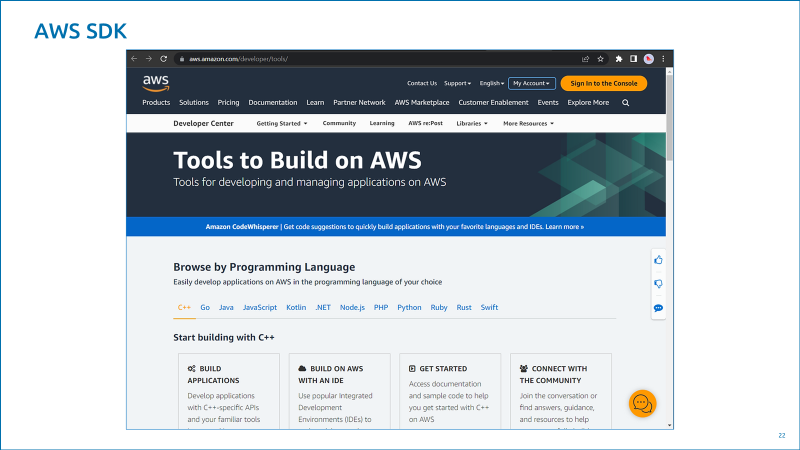Select the Kotlin language tab
The width and height of the screenshot is (800, 450).
coord(296,307)
